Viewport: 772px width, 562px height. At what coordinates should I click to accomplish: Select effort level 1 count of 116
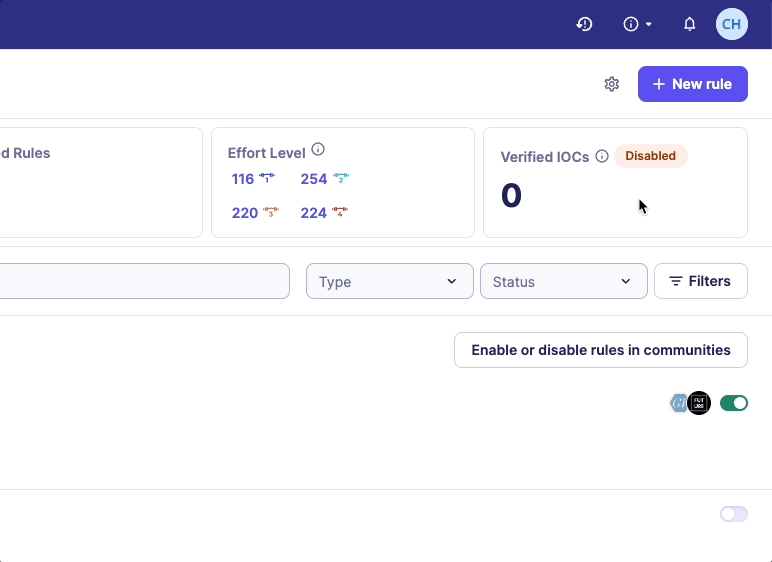tap(243, 179)
